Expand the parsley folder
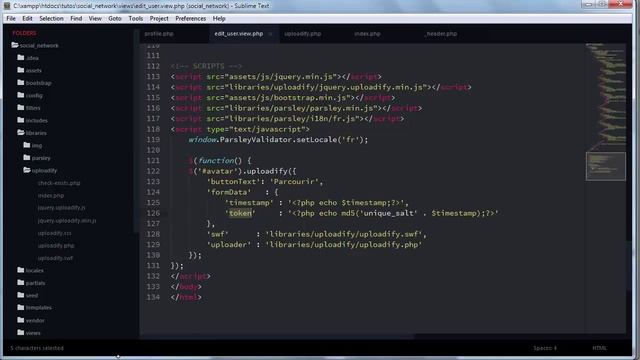 pos(27,158)
